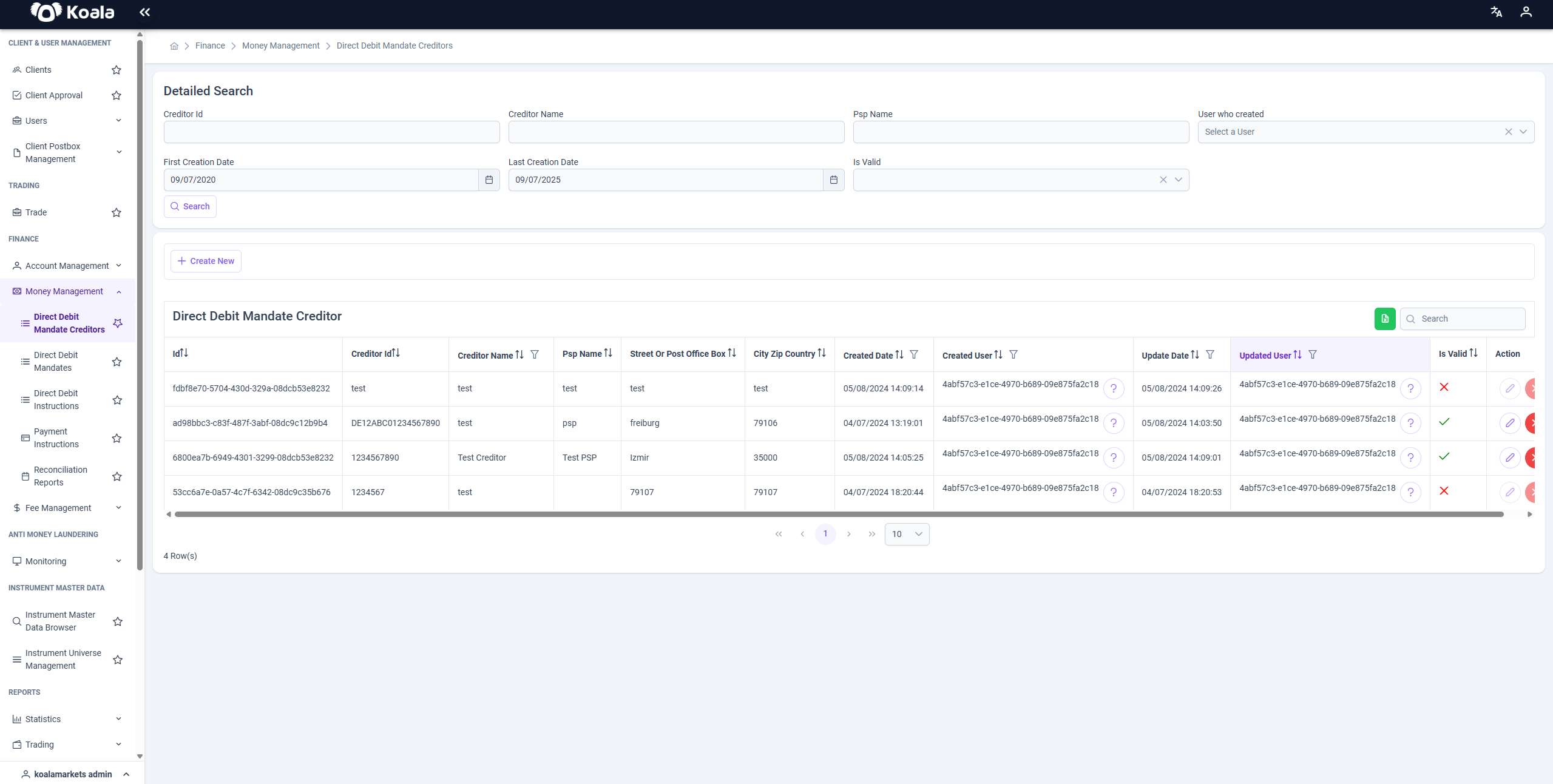Focus the table Search box
This screenshot has height=784, width=1553.
point(1463,319)
